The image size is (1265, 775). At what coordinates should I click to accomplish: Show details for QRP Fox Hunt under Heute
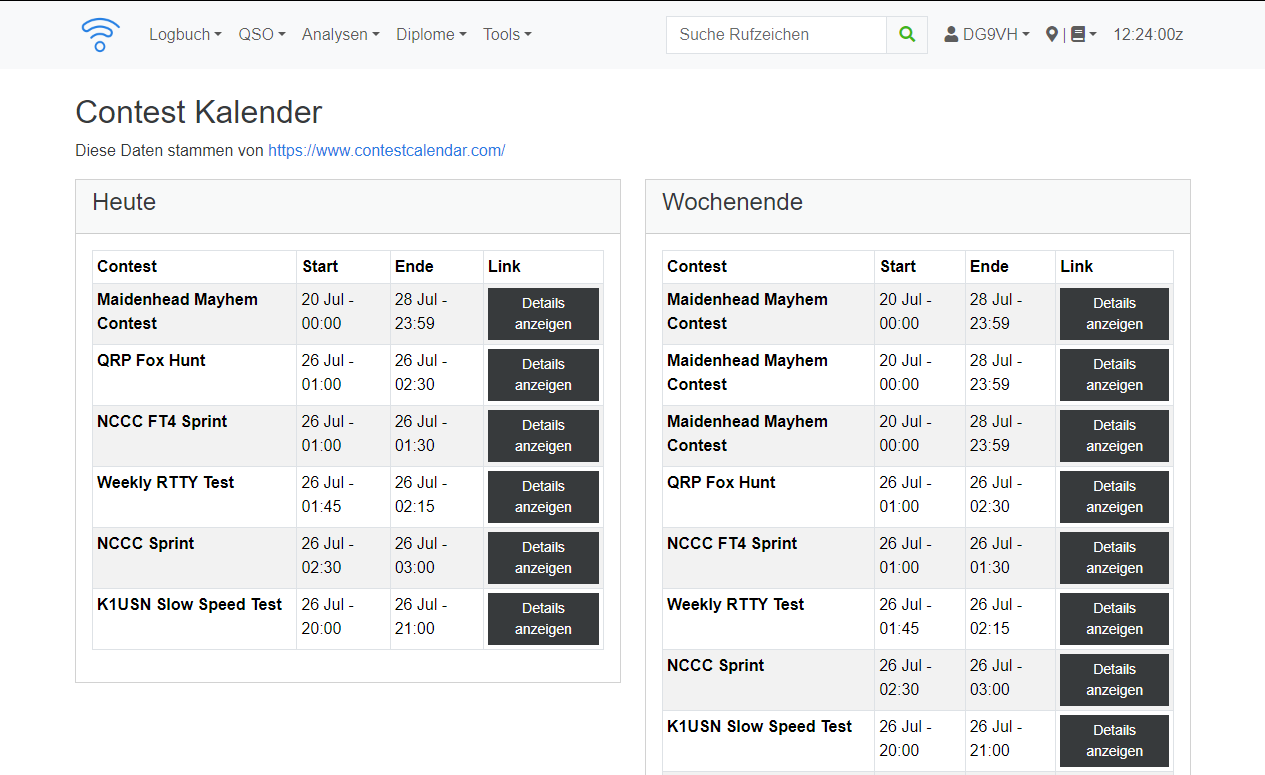tap(543, 375)
